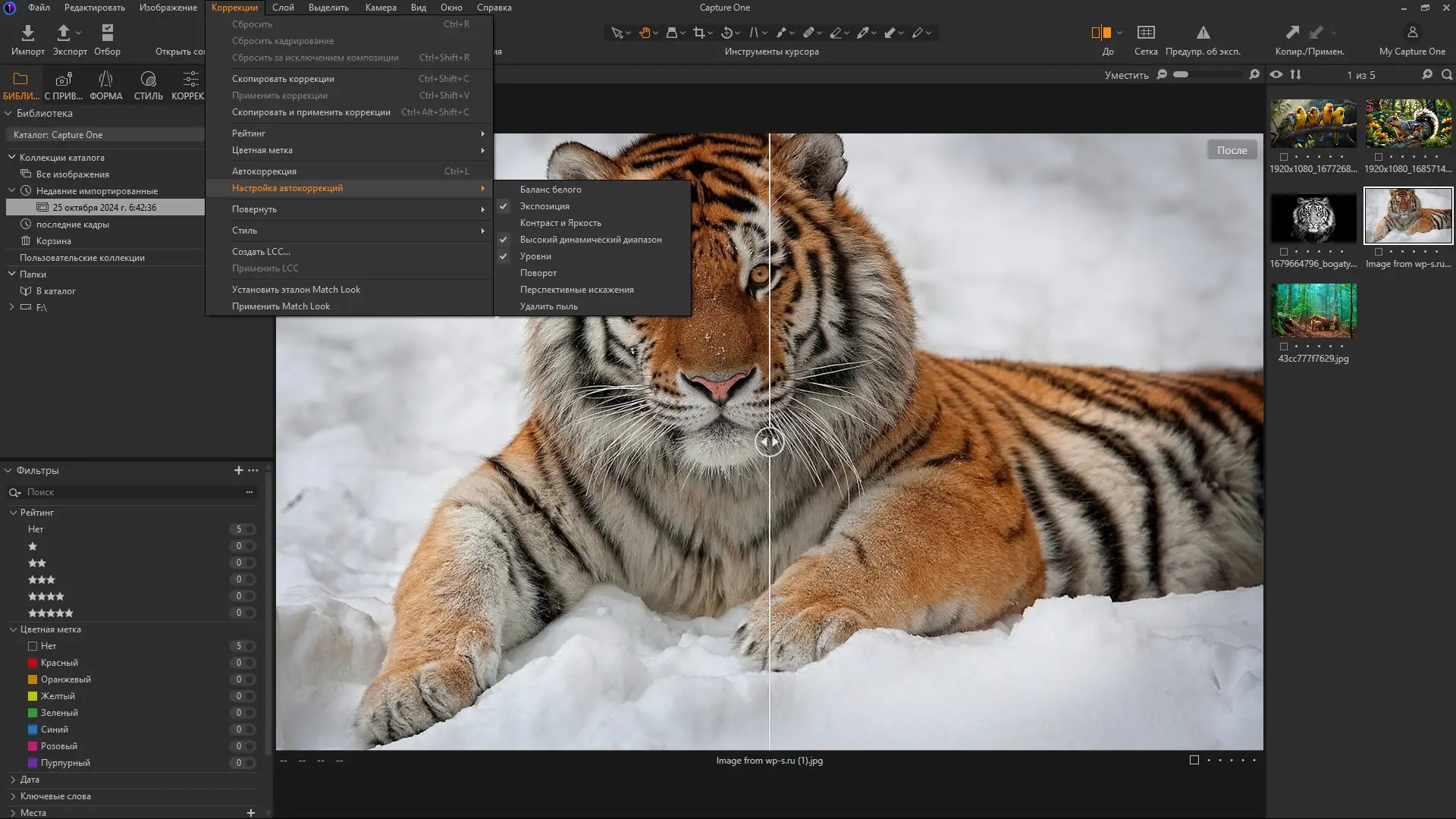Select the Rotation cursor tool
Screen dimensions: 1456x819
click(x=726, y=33)
